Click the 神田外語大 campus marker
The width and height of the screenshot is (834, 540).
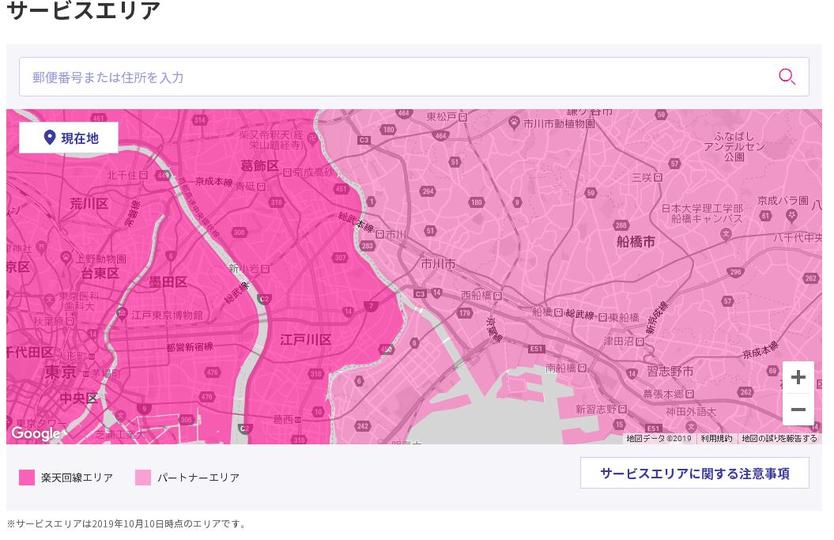click(x=690, y=426)
